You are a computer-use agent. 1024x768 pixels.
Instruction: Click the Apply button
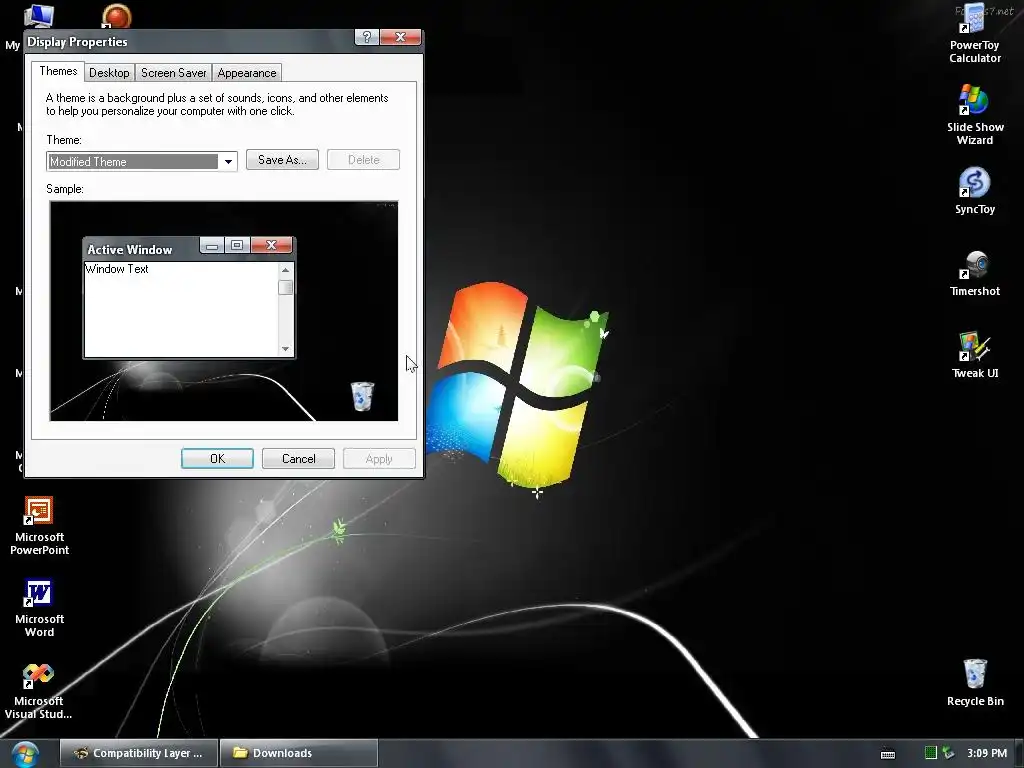tap(379, 458)
